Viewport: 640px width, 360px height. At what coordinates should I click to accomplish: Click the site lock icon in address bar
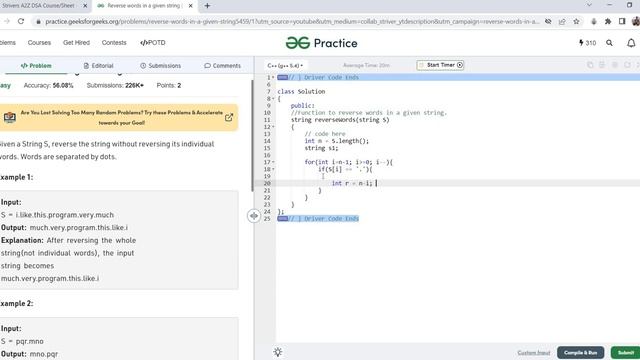coord(38,22)
